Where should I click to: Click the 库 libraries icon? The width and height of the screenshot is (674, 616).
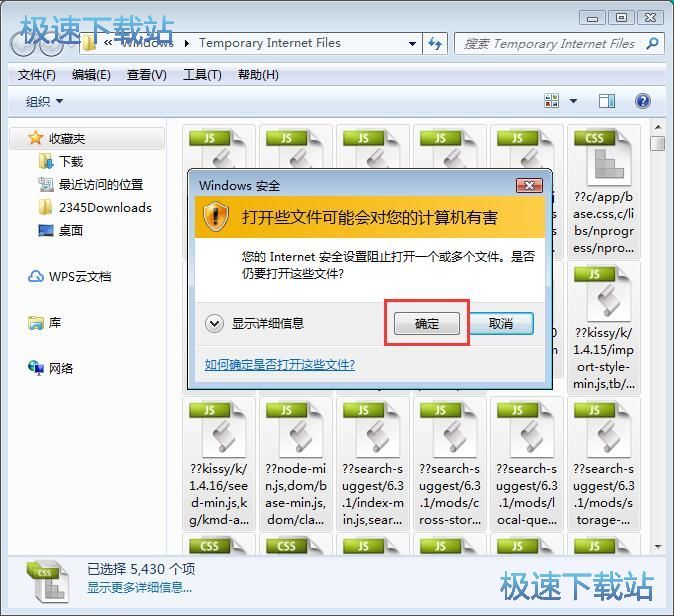36,322
